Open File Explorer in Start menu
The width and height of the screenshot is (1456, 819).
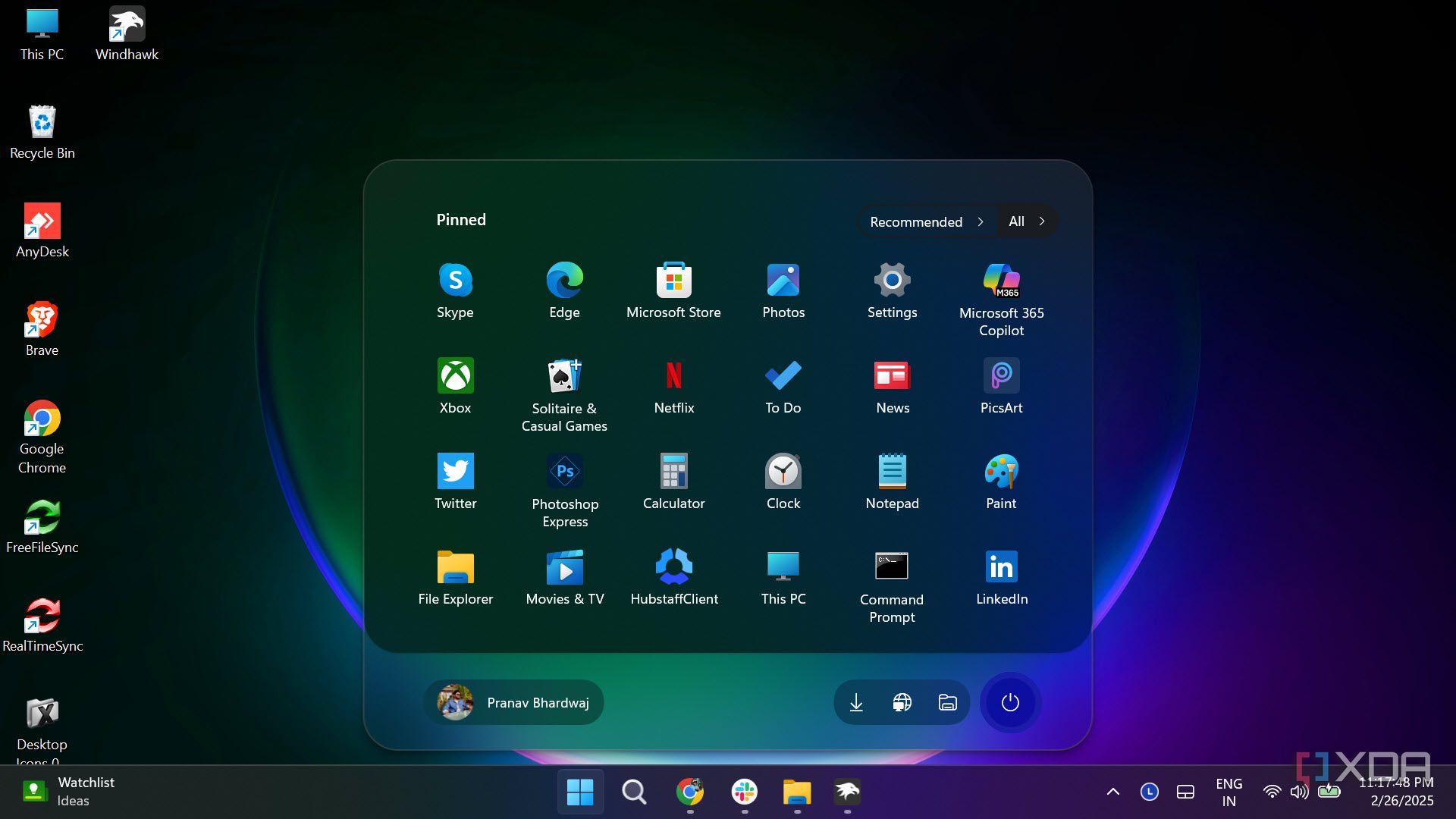pos(455,578)
